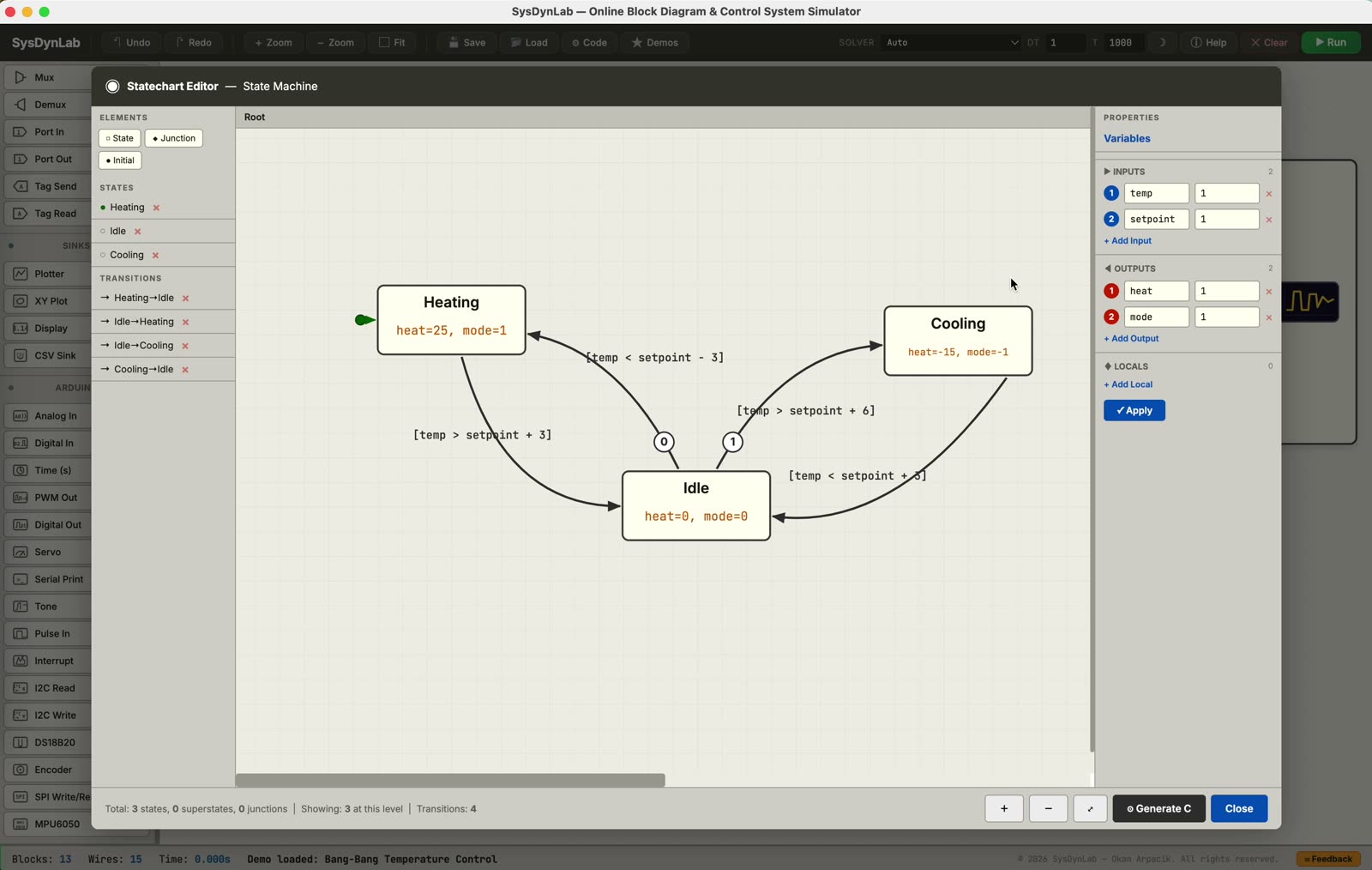The width and height of the screenshot is (1372, 870).
Task: Choose the PWM Out block
Action: pos(50,498)
